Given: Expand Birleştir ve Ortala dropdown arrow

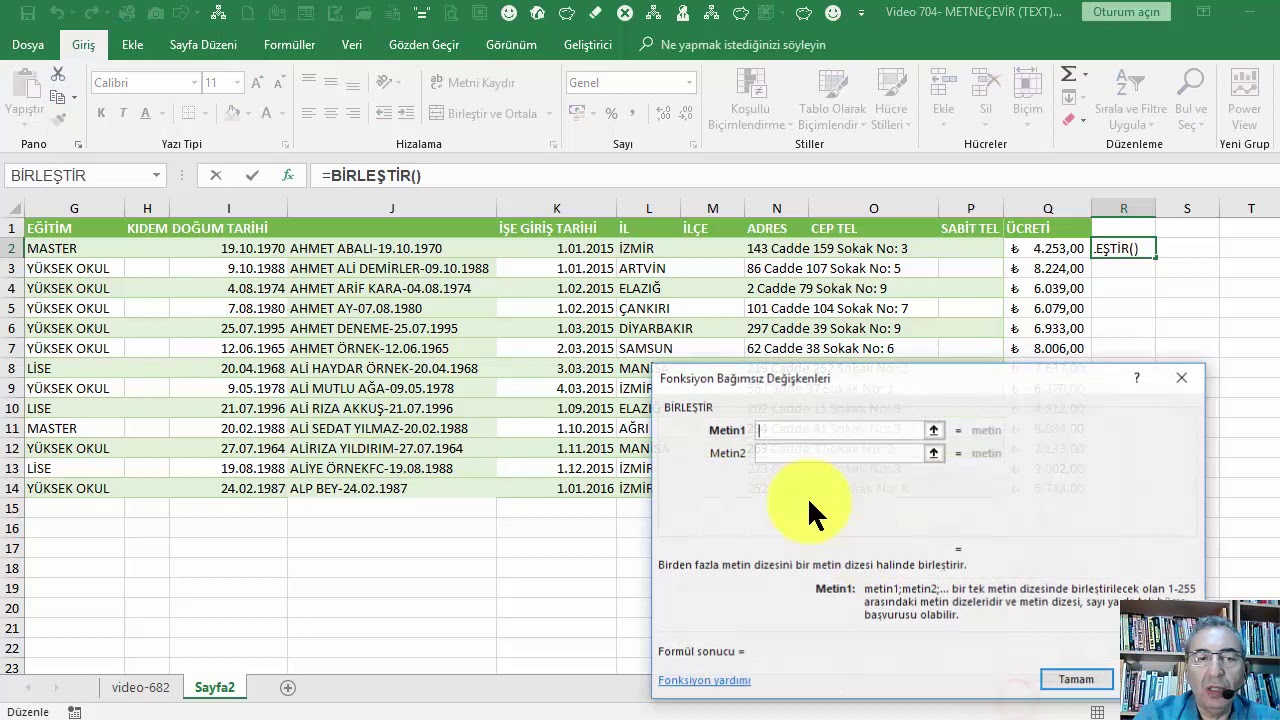Looking at the screenshot, I should click(x=549, y=114).
